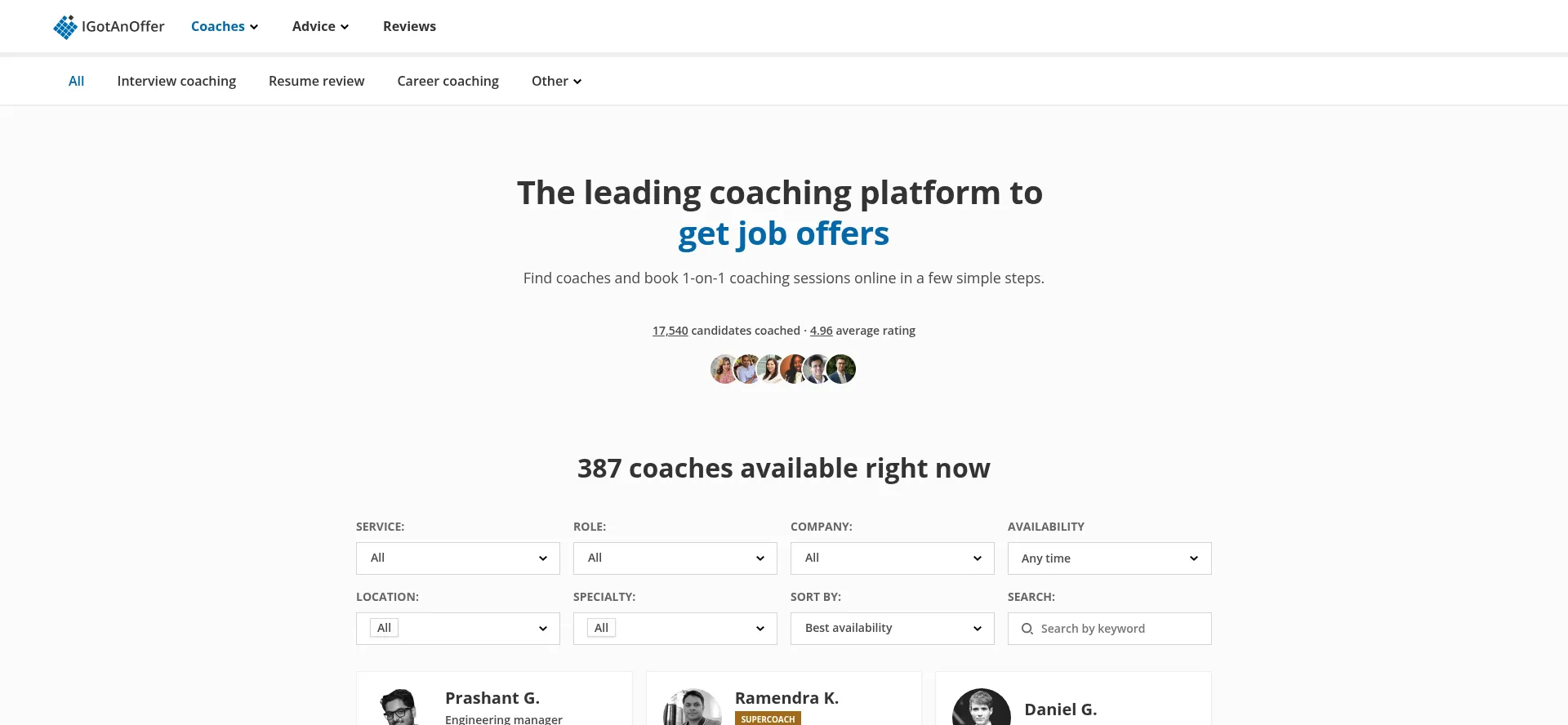Image resolution: width=1568 pixels, height=725 pixels.
Task: Click the coached candidates avatar group
Action: pyautogui.click(x=783, y=369)
